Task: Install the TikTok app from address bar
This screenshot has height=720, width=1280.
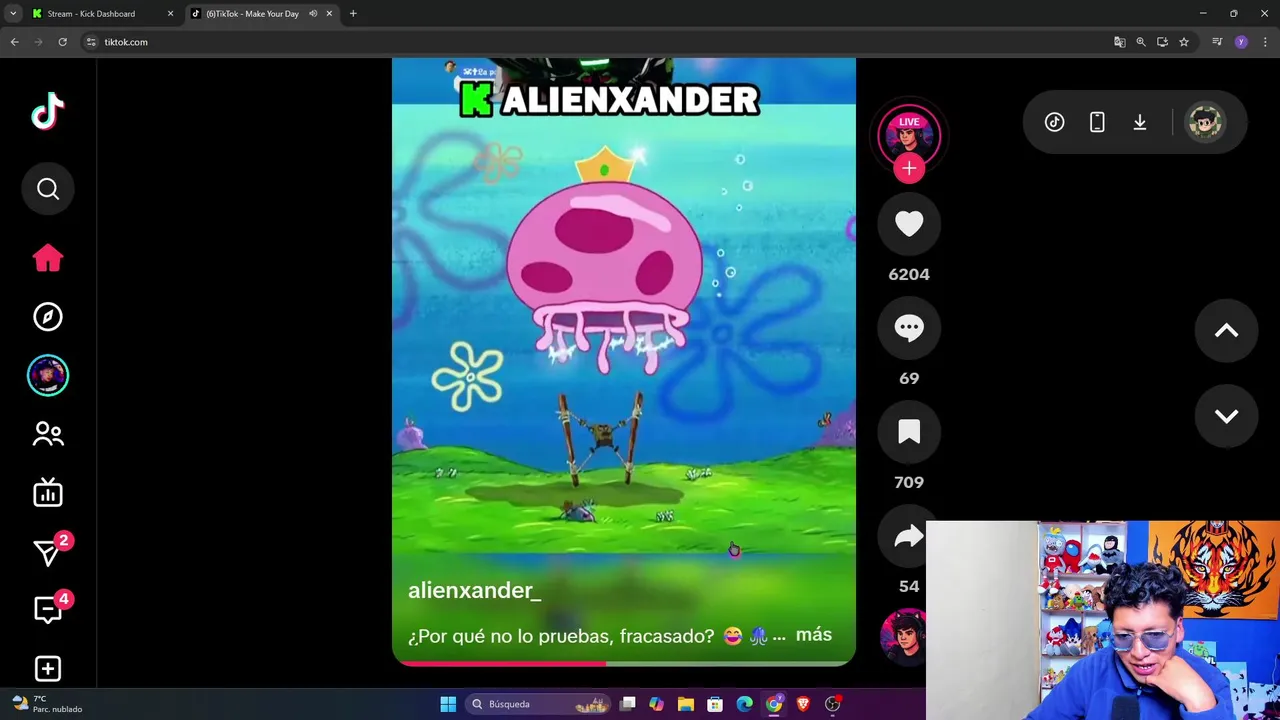Action: click(x=1162, y=42)
